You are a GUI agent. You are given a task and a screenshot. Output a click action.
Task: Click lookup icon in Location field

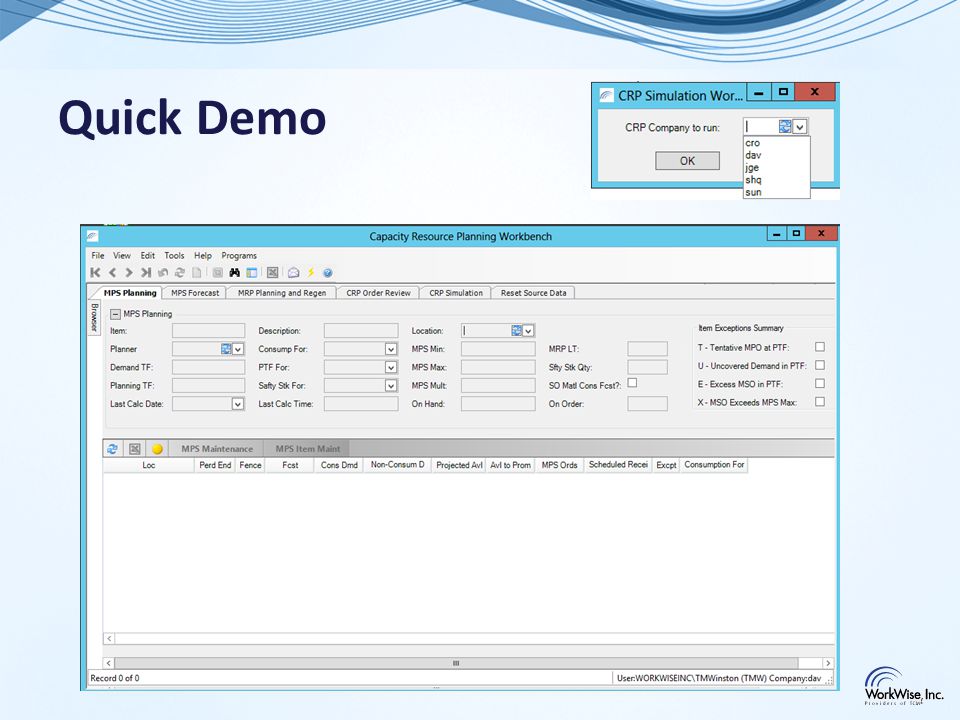tap(517, 331)
